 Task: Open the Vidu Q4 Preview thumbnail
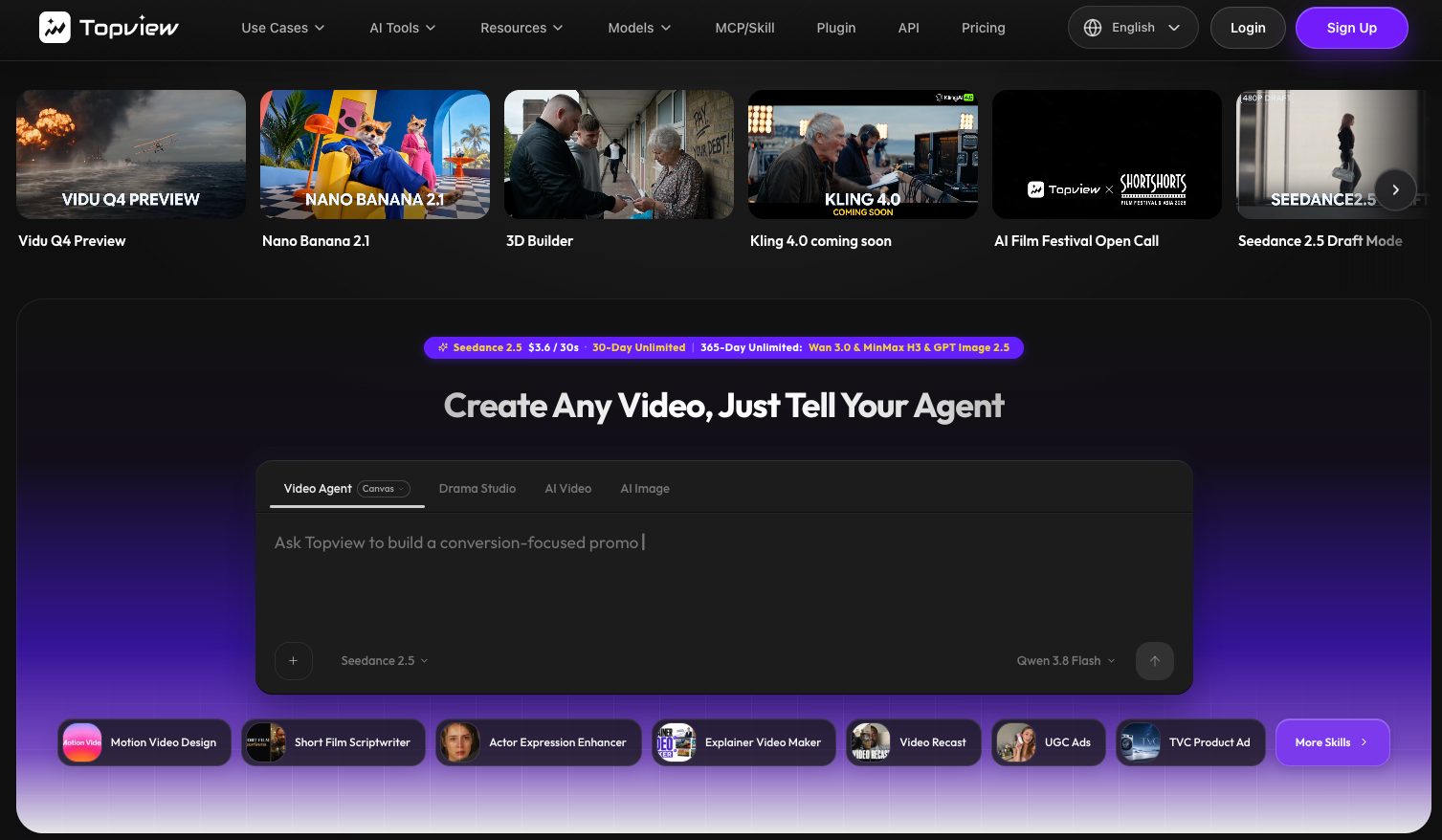(131, 154)
